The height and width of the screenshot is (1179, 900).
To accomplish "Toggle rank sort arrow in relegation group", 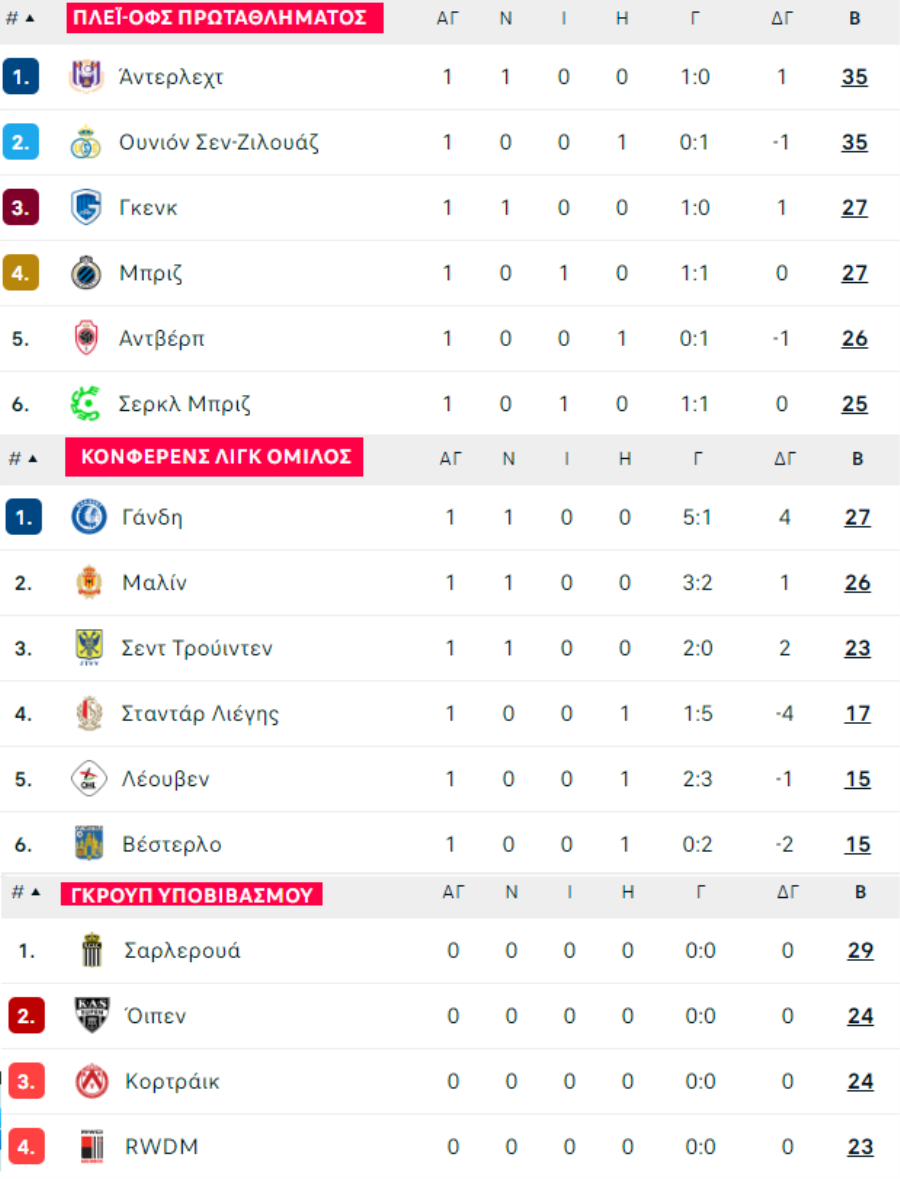I will click(26, 893).
